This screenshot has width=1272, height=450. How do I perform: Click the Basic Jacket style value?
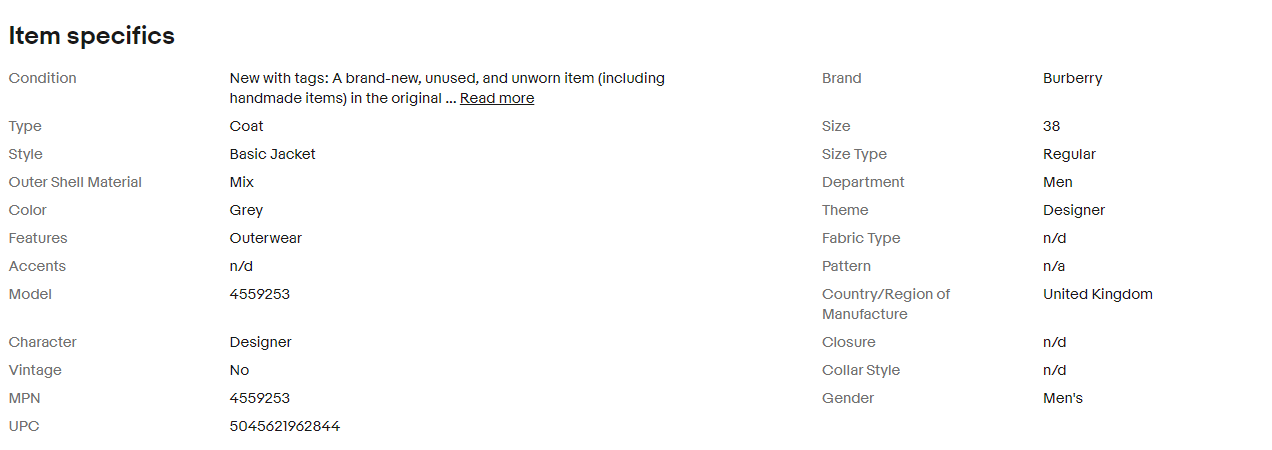273,154
